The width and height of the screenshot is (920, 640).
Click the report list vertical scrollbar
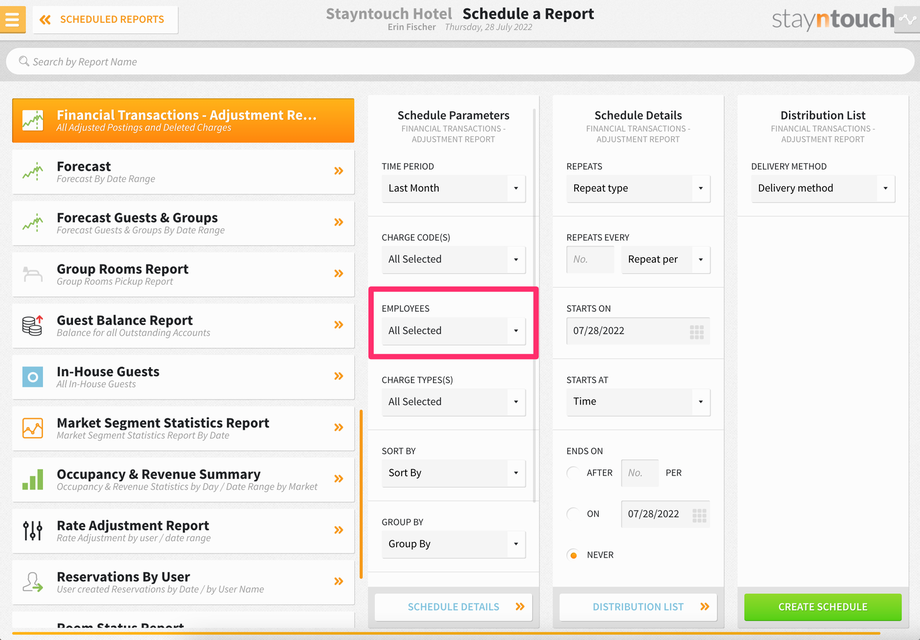[x=361, y=494]
